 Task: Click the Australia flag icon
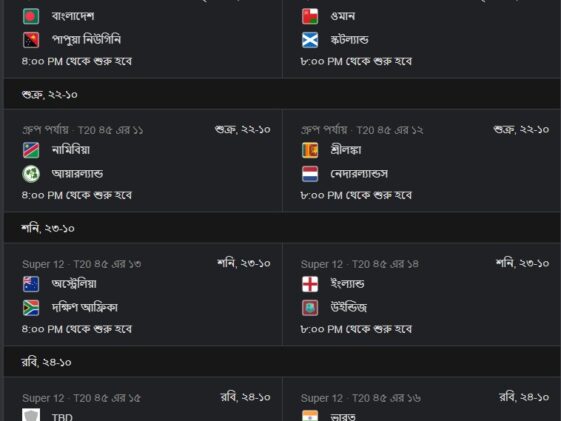tap(31, 284)
